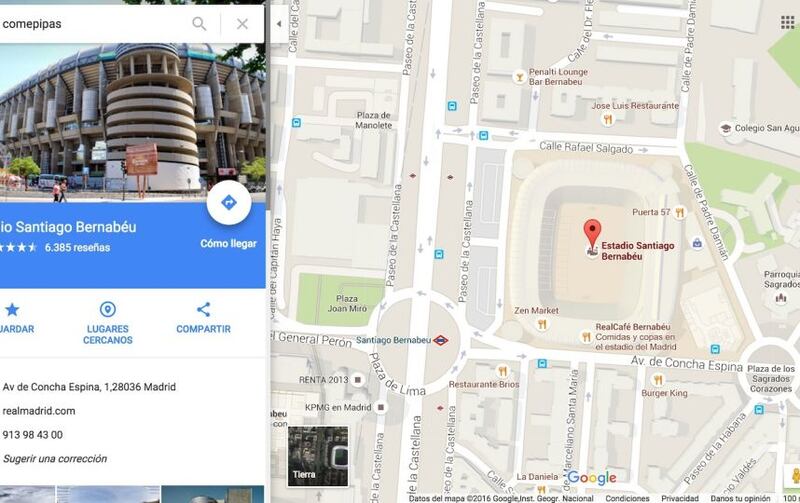Open the Cómo llegar directions link

pos(228,244)
